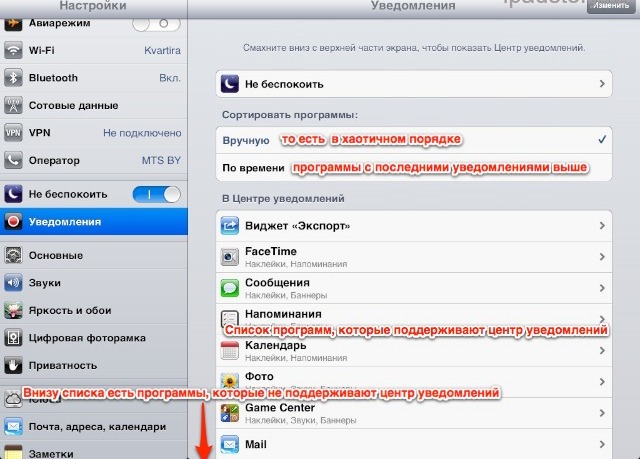Tap the Цифровая фоторамка icon

(x=13, y=338)
